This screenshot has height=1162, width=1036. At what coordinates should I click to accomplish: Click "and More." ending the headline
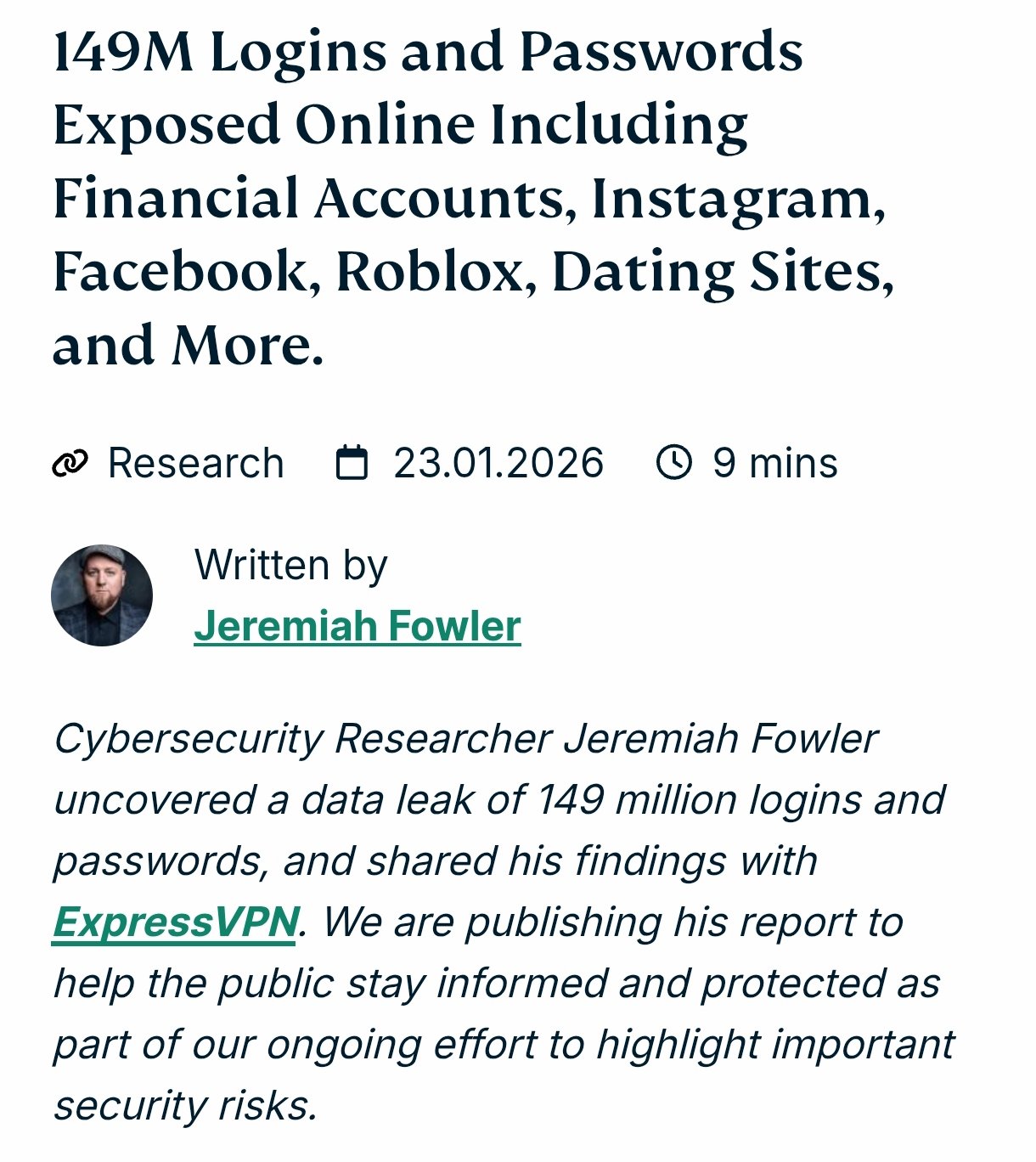click(x=188, y=346)
